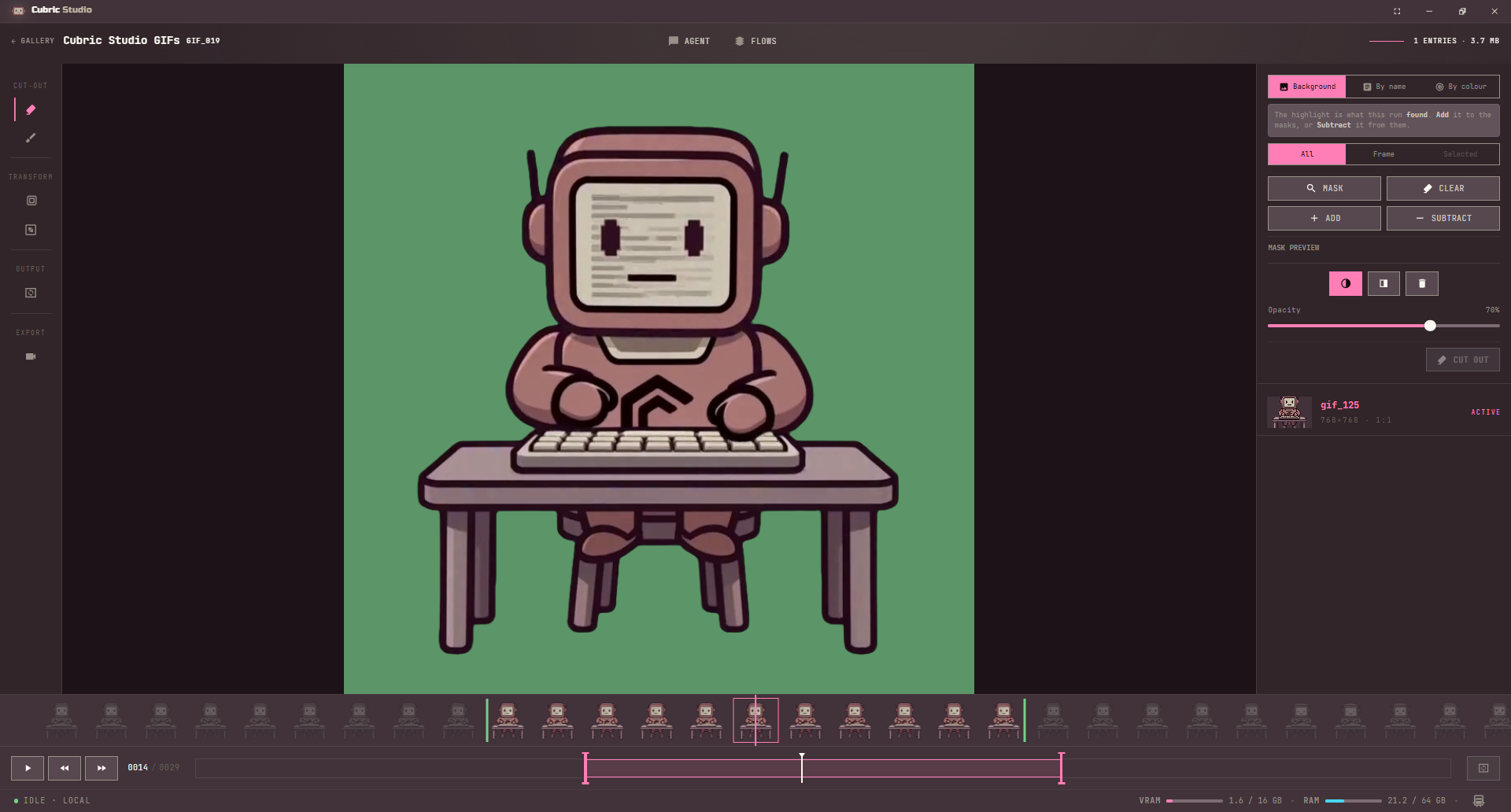Open the first Transform tool icon
The height and width of the screenshot is (812, 1511).
(31, 201)
